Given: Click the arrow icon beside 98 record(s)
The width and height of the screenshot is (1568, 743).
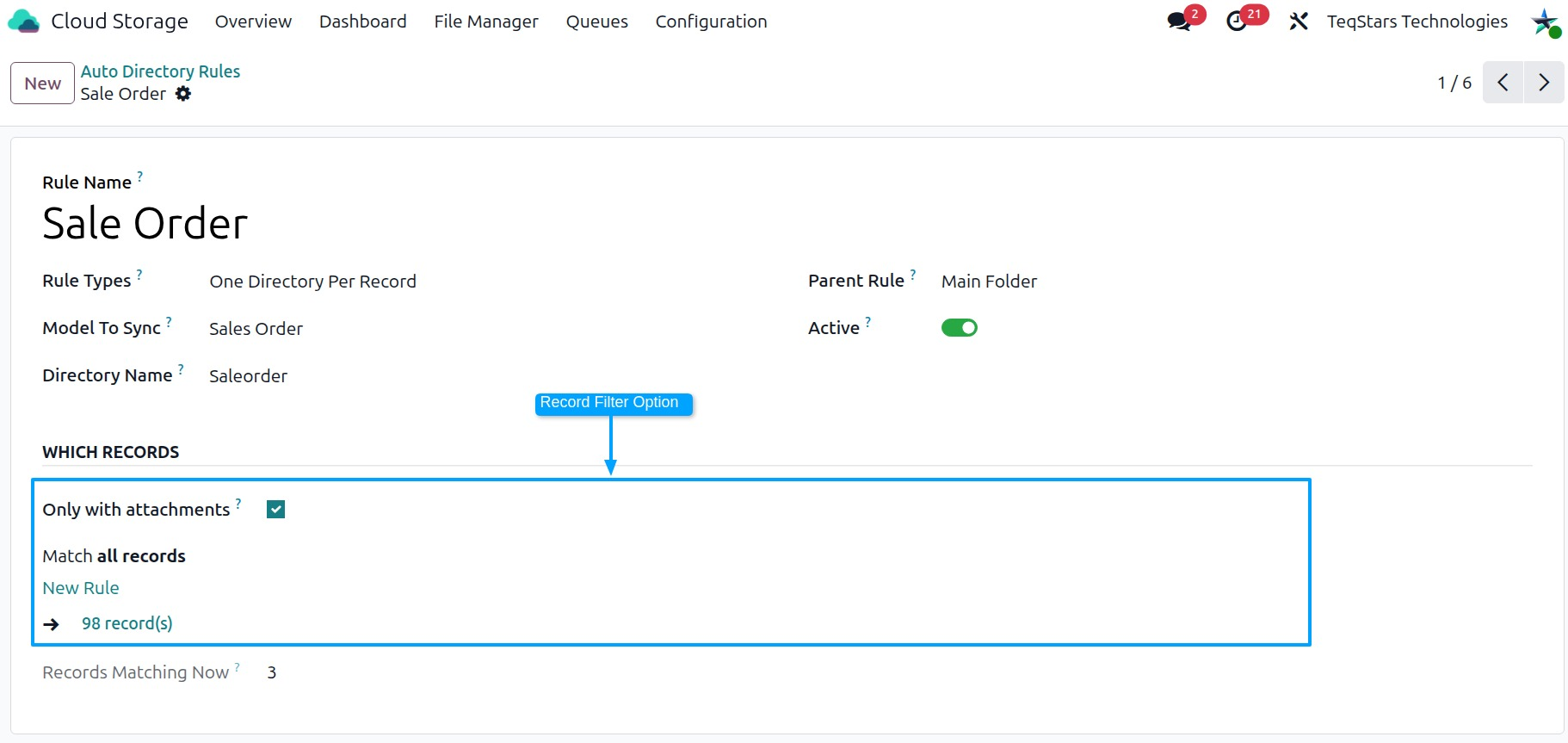Looking at the screenshot, I should pos(52,624).
